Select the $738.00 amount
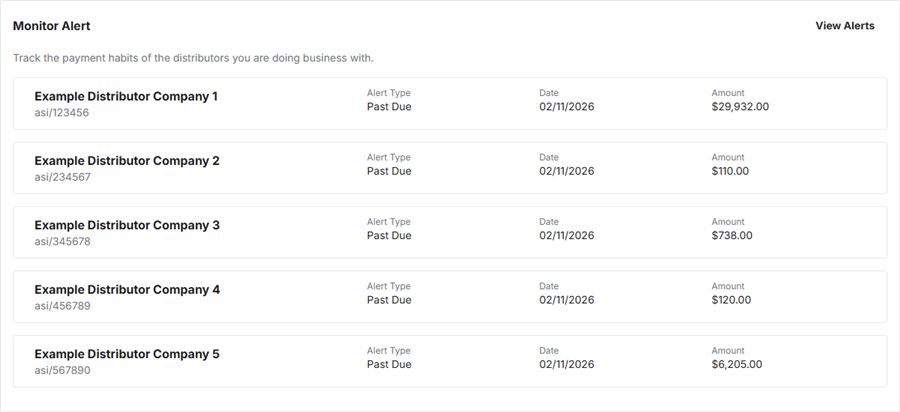The image size is (900, 412). (732, 236)
